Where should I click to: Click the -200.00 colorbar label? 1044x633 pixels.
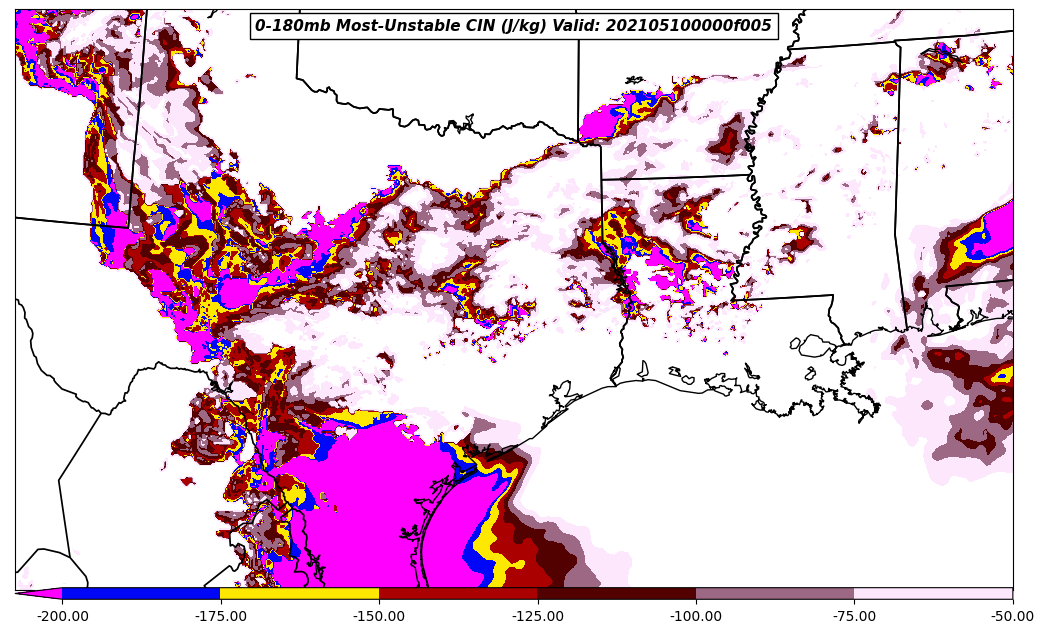click(63, 616)
